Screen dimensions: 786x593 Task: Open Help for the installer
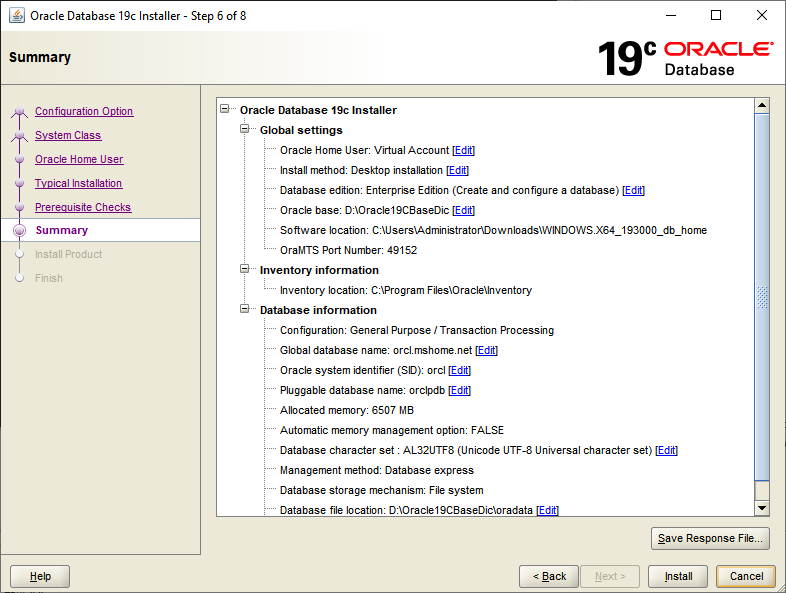pos(40,576)
